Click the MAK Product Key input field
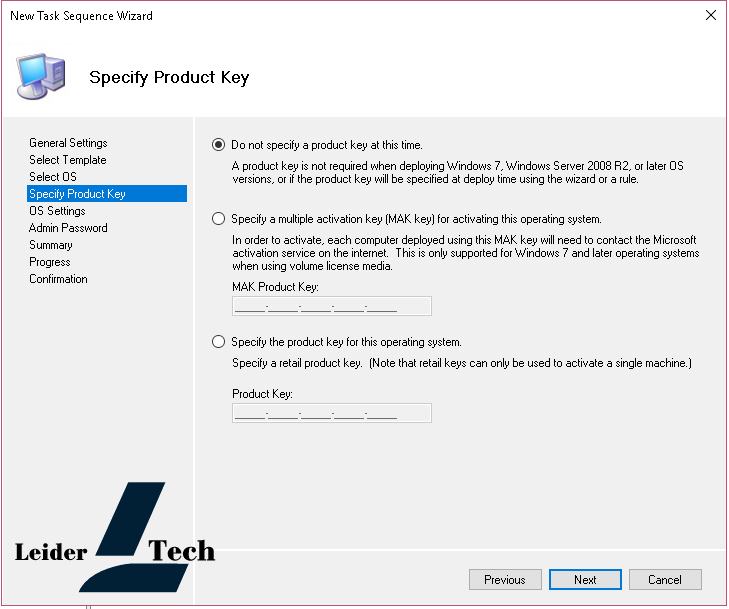The image size is (729, 609). (x=331, y=307)
